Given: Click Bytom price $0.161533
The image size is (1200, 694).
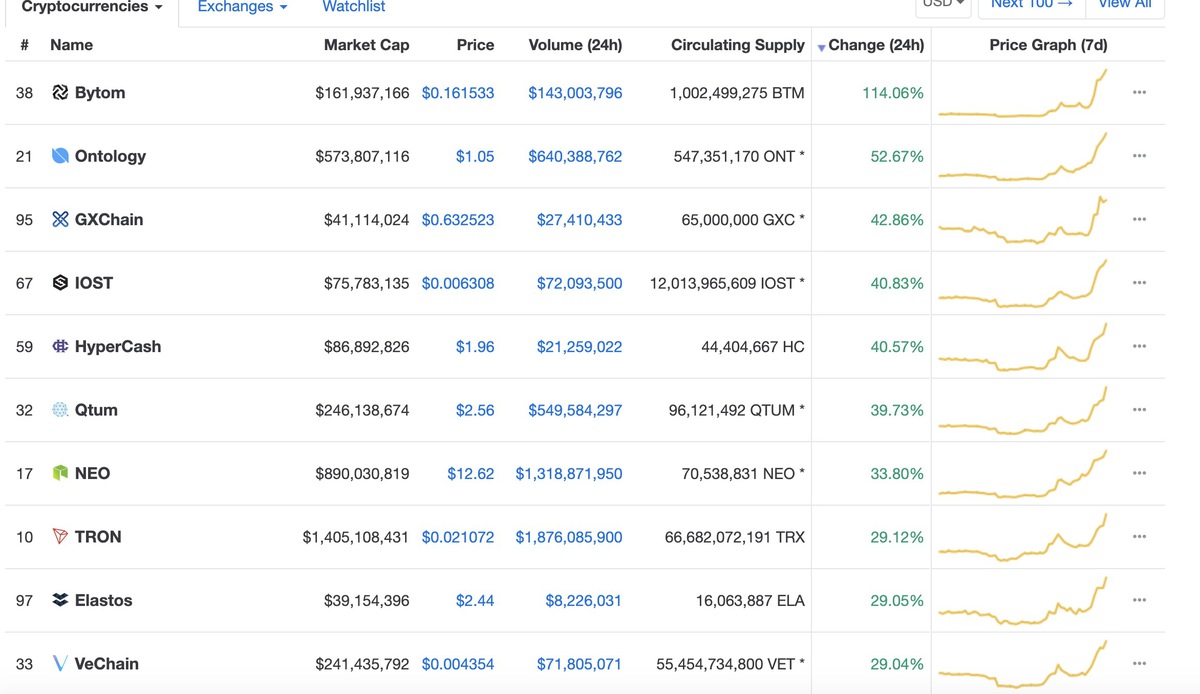Looking at the screenshot, I should point(458,93).
